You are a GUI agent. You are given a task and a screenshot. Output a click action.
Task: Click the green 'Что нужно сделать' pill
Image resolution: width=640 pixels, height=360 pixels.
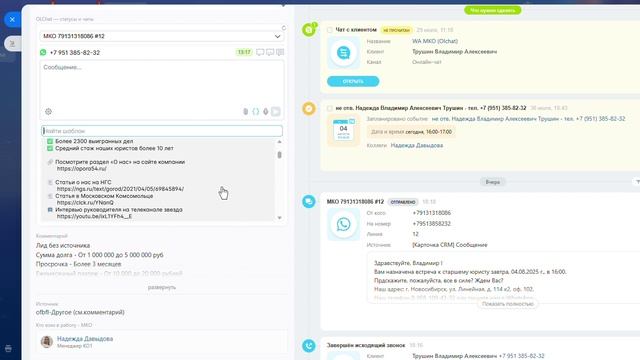[492, 10]
